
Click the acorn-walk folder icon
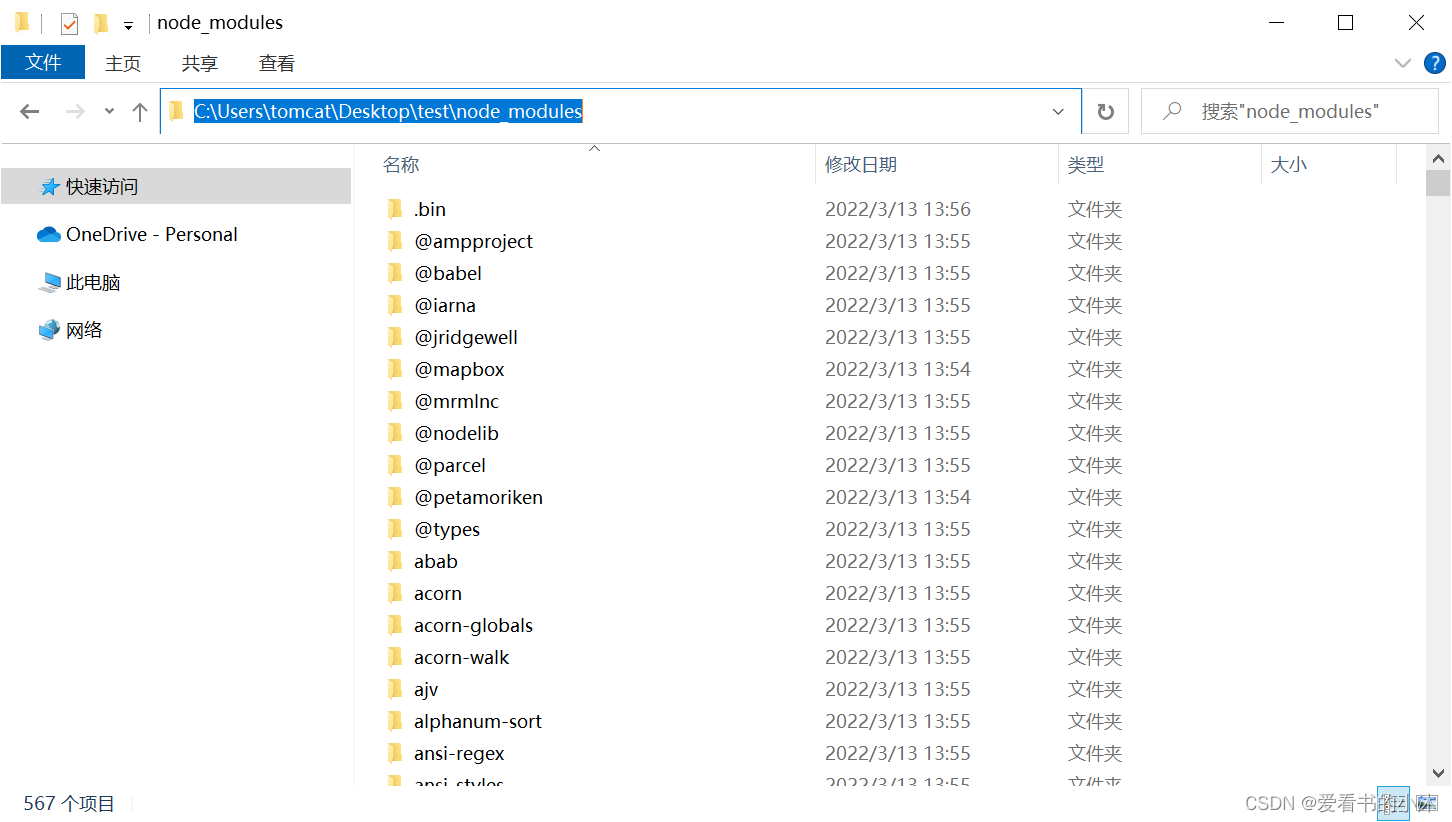[395, 657]
